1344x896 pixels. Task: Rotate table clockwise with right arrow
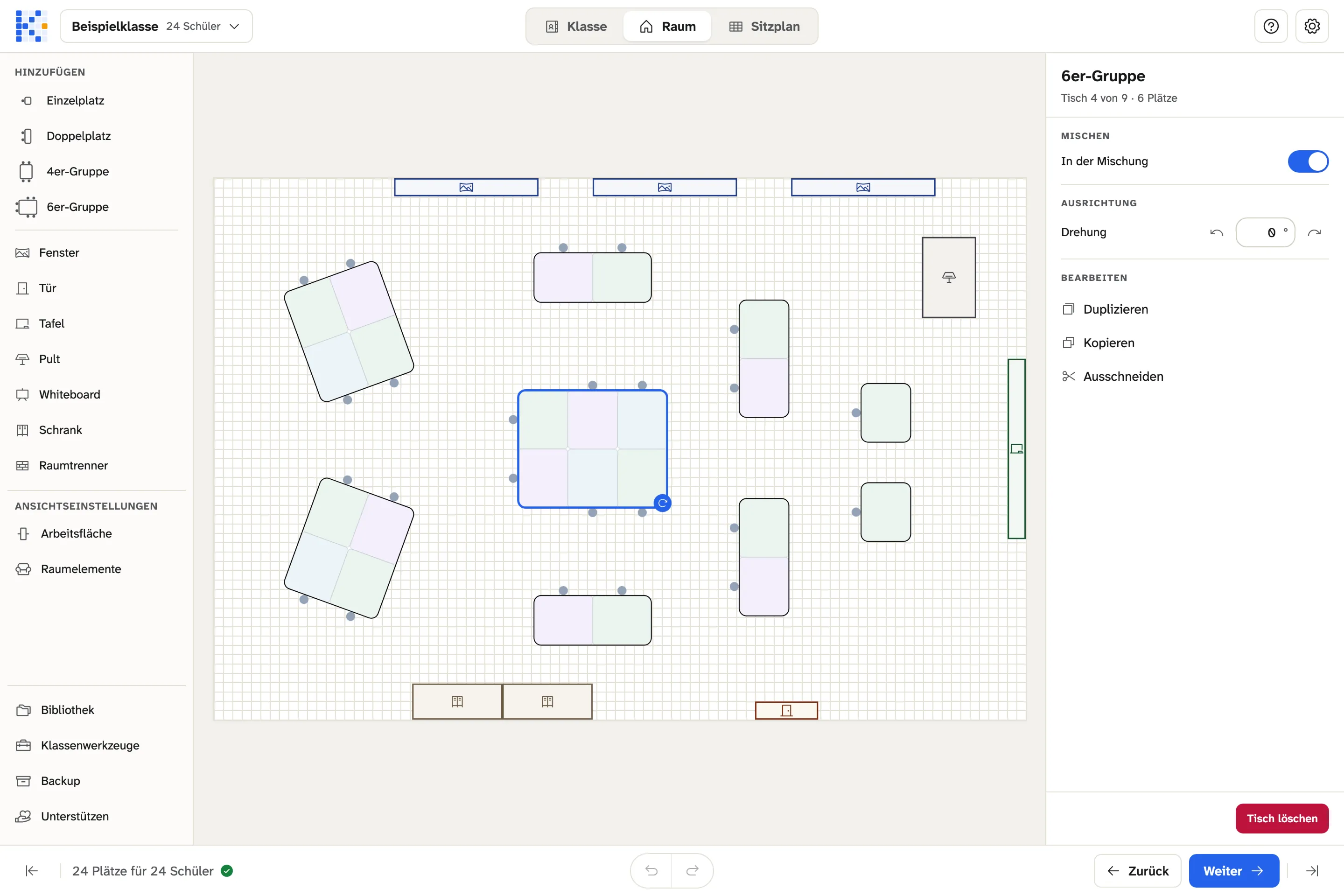coord(1314,232)
